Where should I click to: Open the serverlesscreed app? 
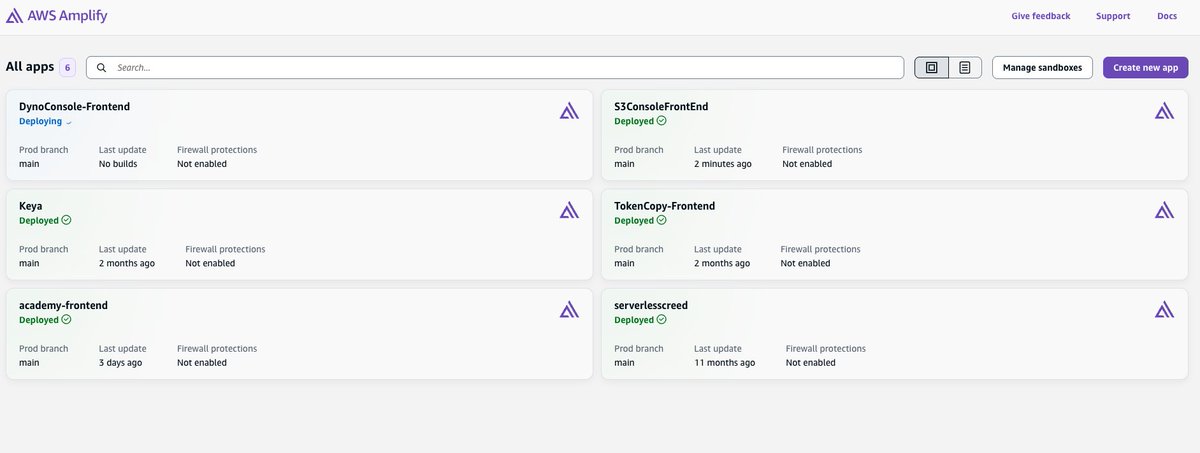click(651, 305)
